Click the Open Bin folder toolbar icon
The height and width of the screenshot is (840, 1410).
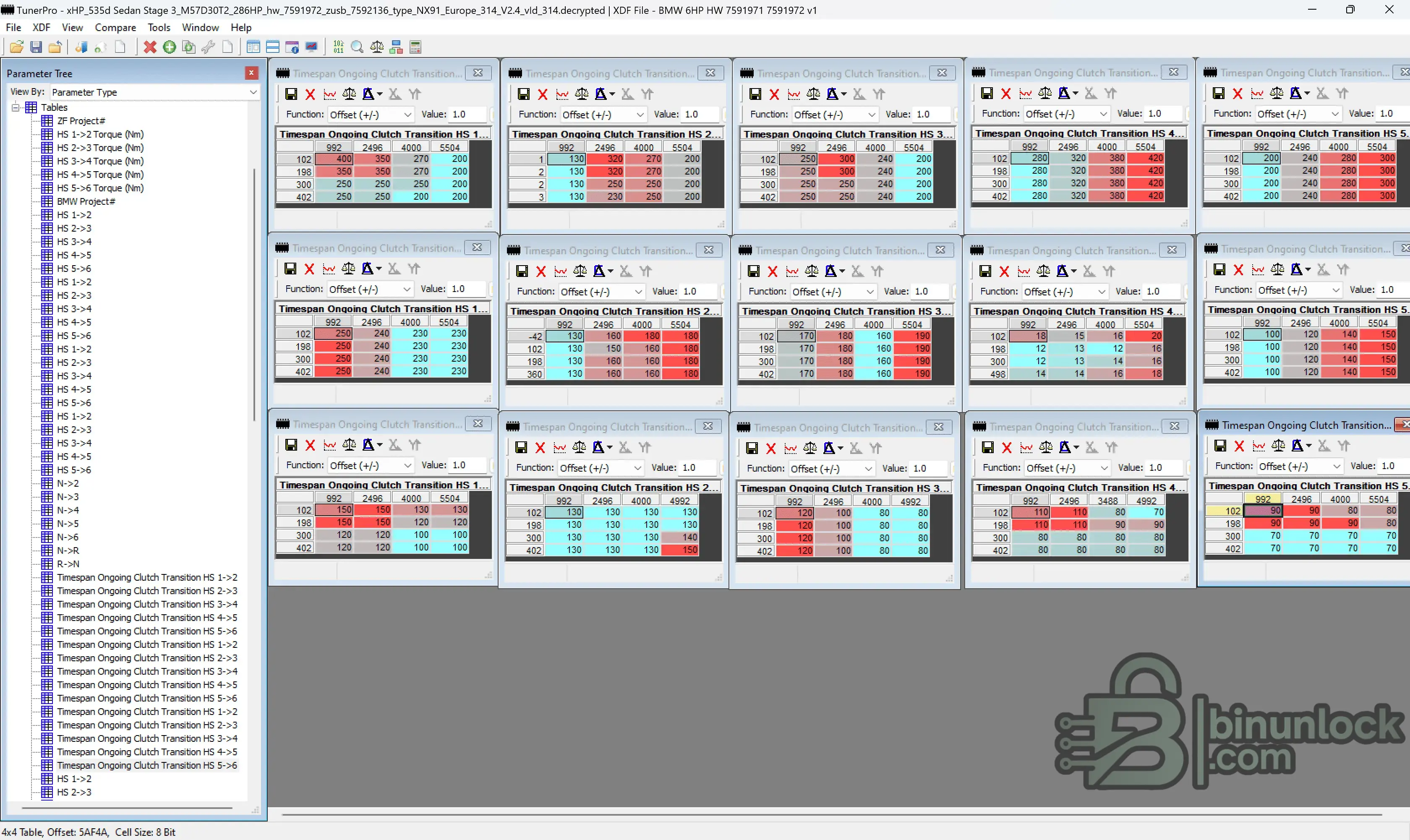pyautogui.click(x=16, y=47)
